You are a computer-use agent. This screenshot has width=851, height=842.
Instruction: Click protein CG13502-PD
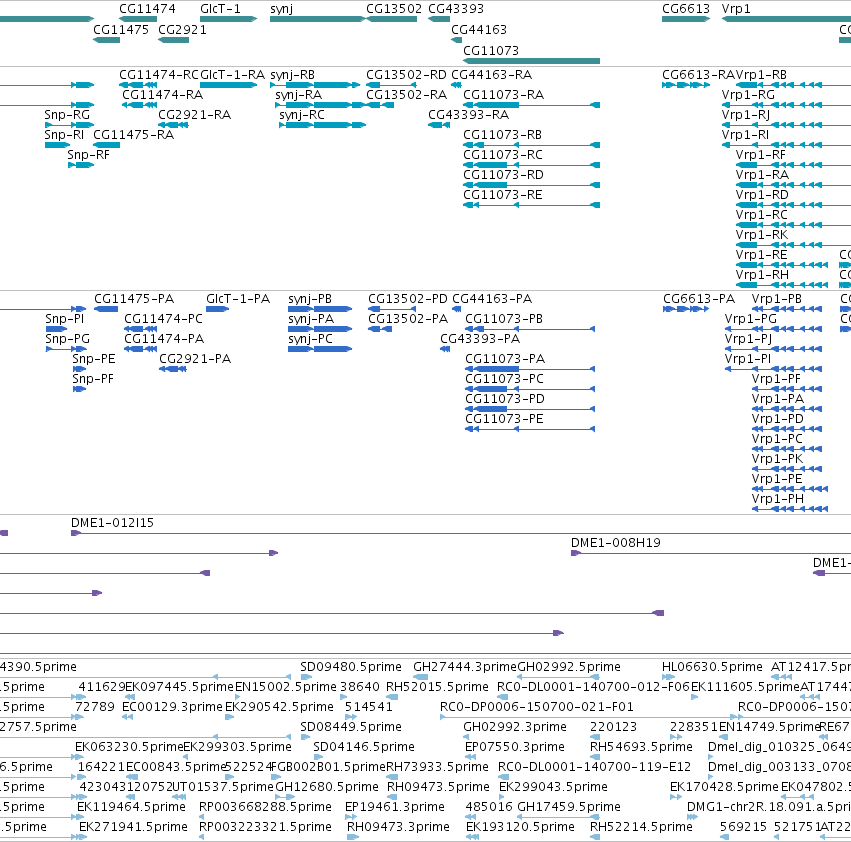(x=408, y=300)
